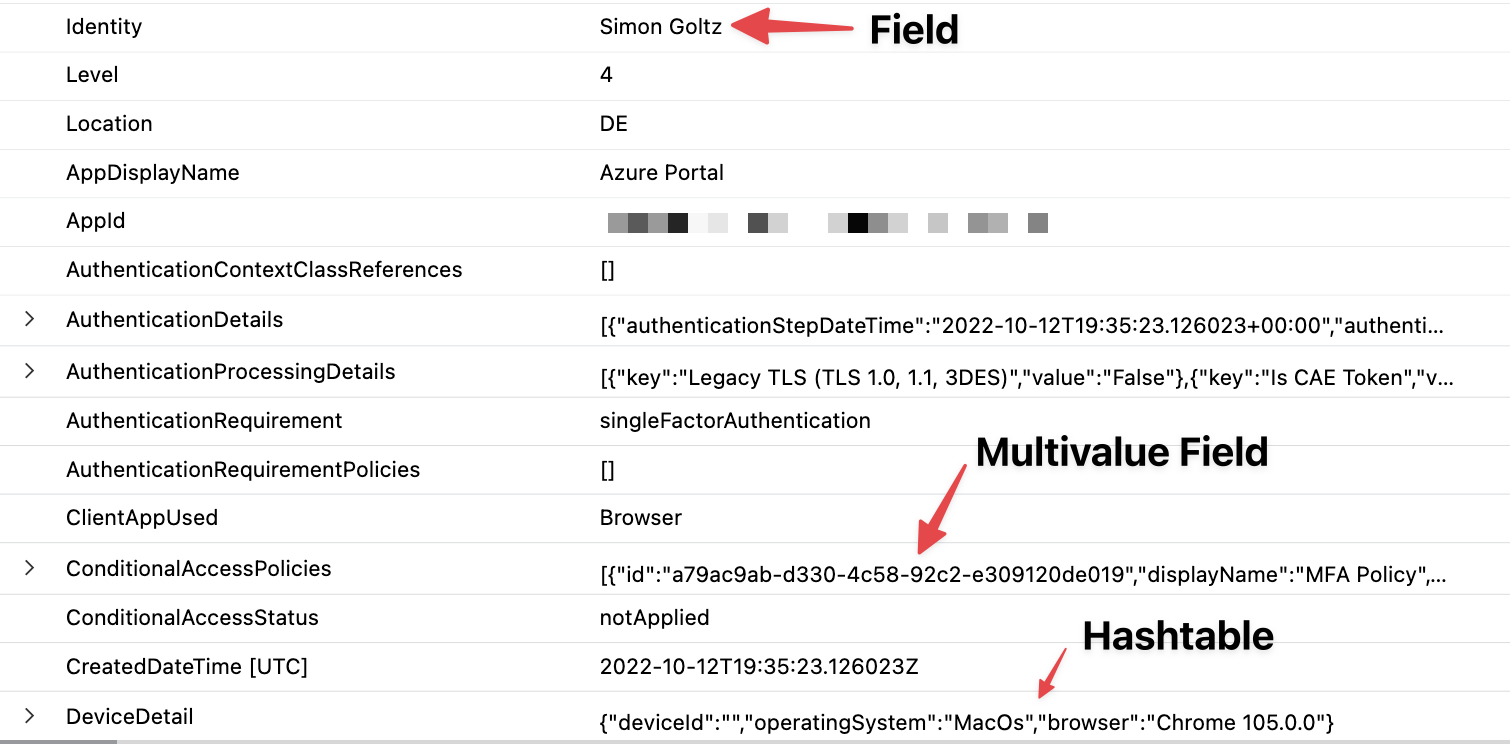Select the Location value DE
Image resolution: width=1510 pixels, height=744 pixels.
pos(613,124)
